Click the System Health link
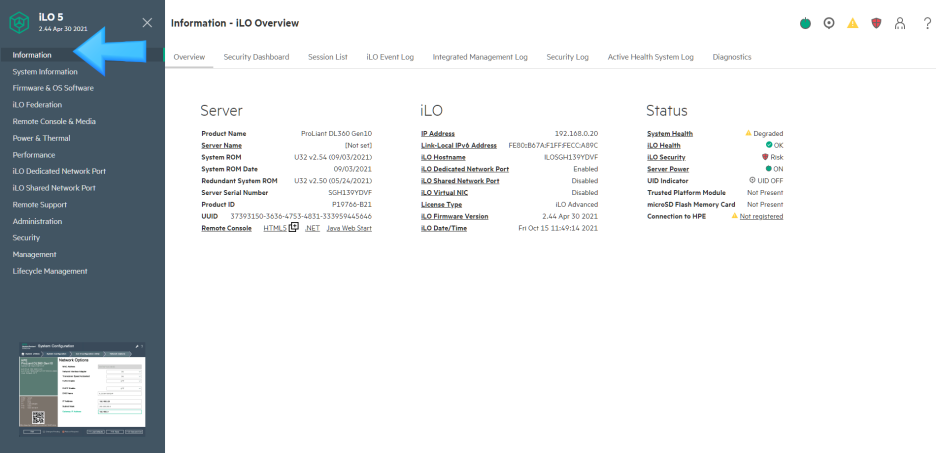936x453 pixels. (x=670, y=134)
